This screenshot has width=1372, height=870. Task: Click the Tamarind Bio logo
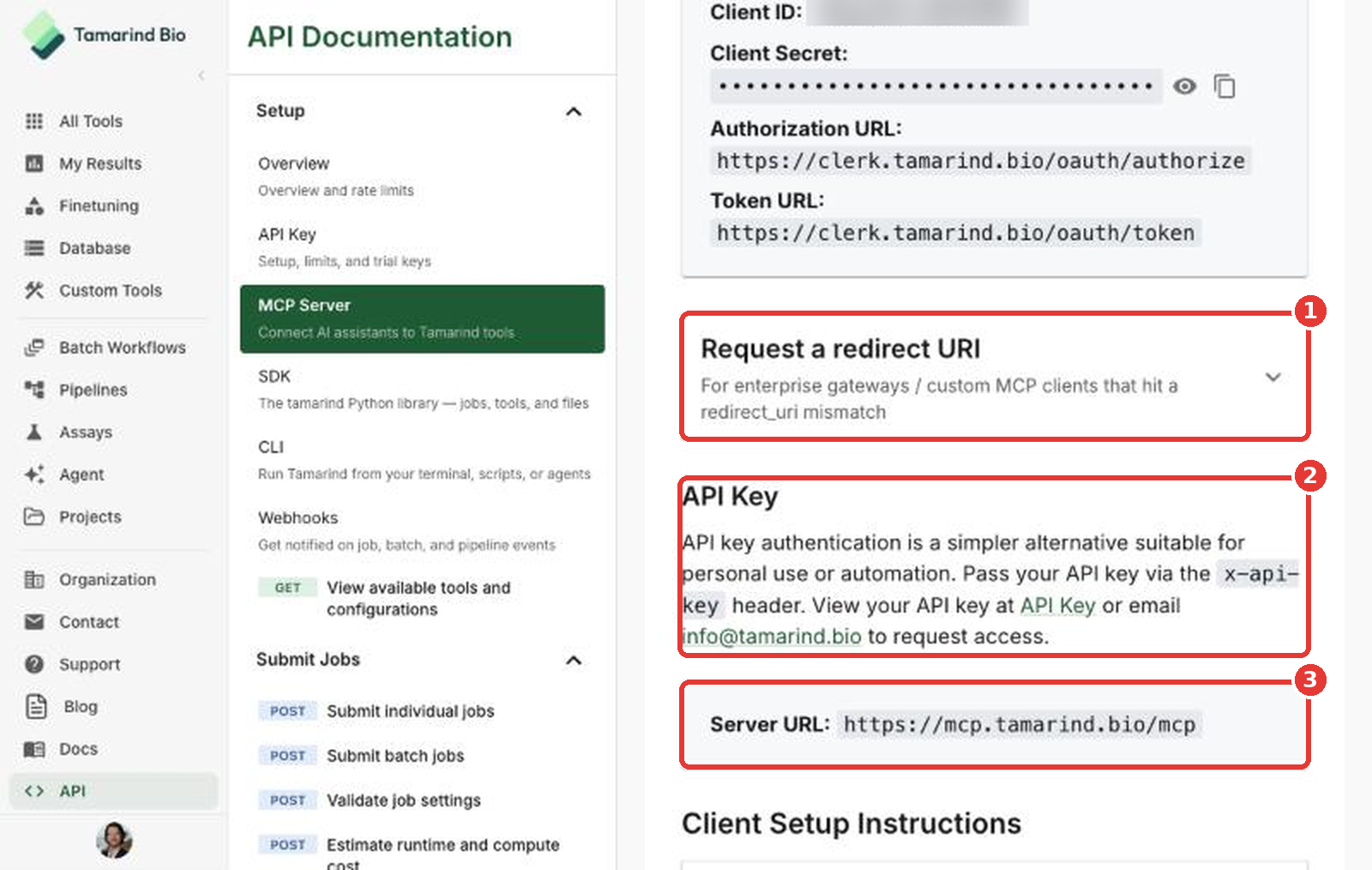tap(104, 35)
